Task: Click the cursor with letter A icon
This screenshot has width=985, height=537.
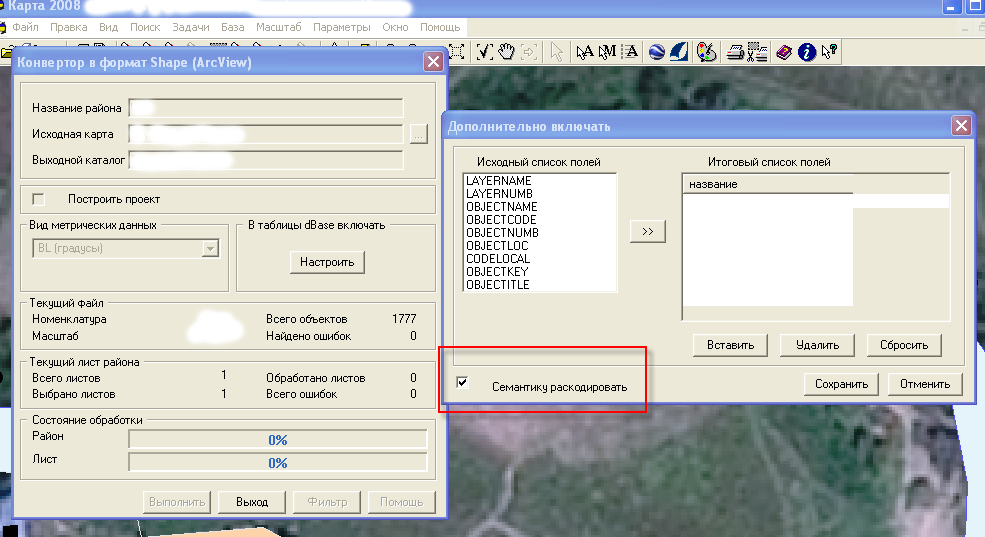Action: click(x=584, y=52)
